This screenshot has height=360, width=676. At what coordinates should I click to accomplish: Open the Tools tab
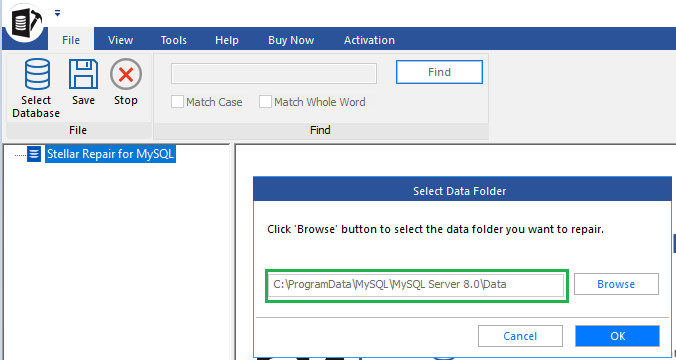pos(174,40)
